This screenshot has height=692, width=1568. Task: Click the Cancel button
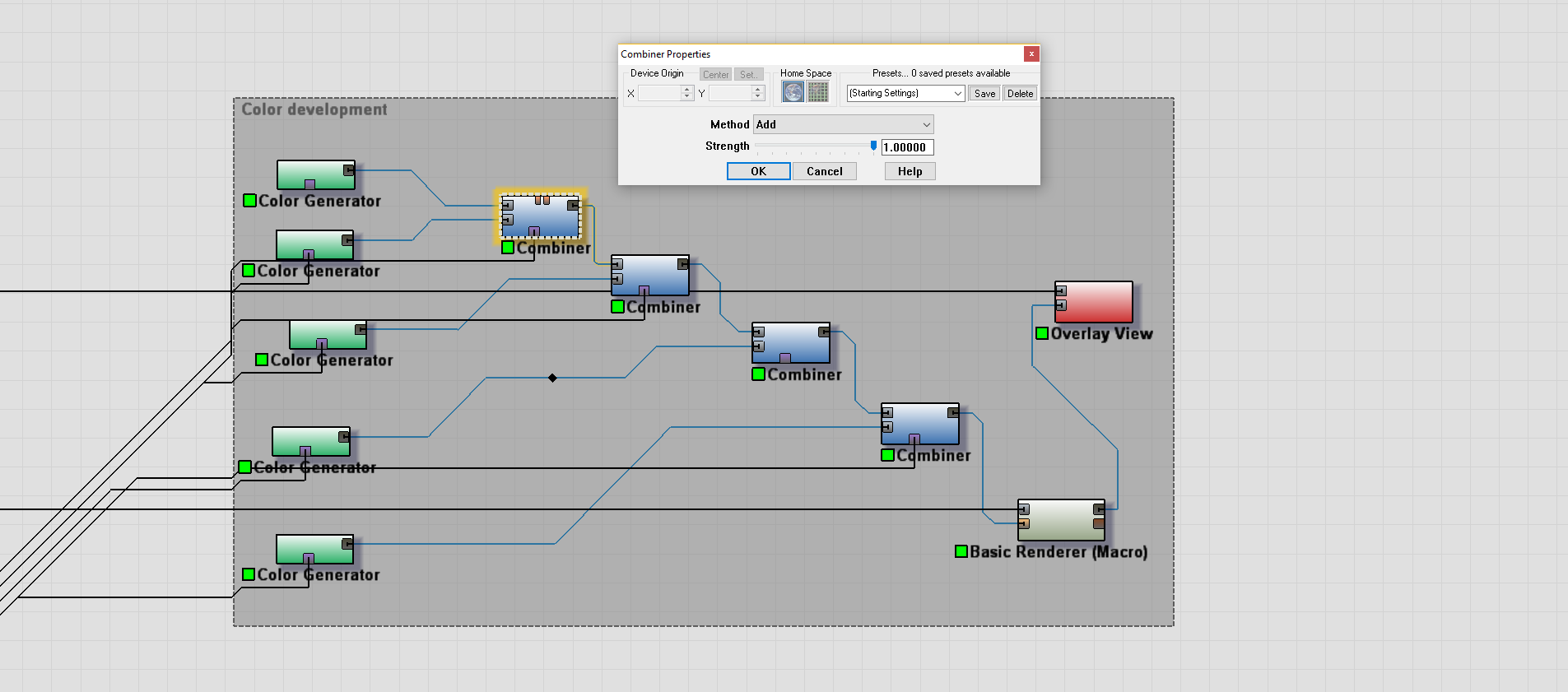point(824,171)
